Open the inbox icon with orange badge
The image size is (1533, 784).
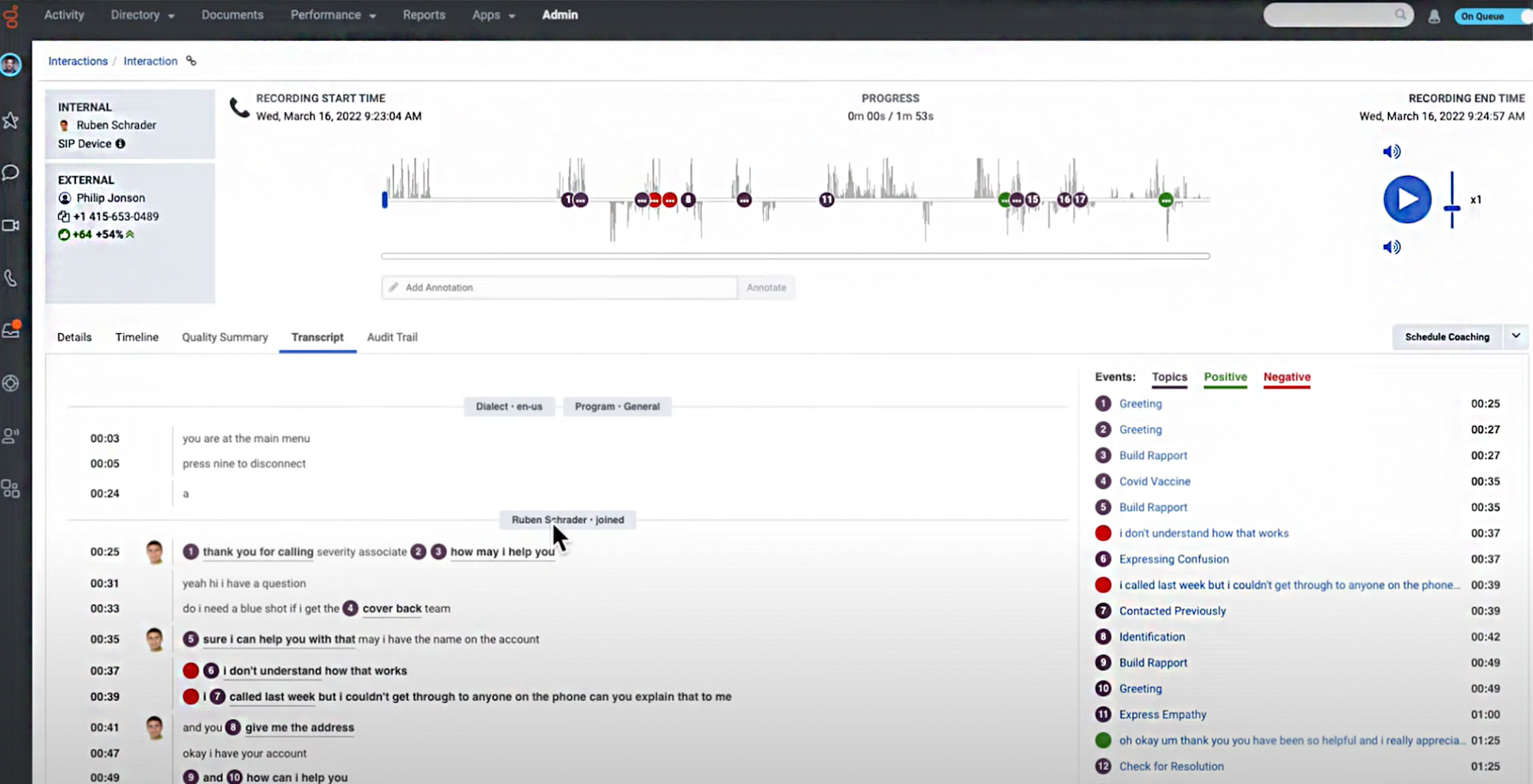(11, 330)
